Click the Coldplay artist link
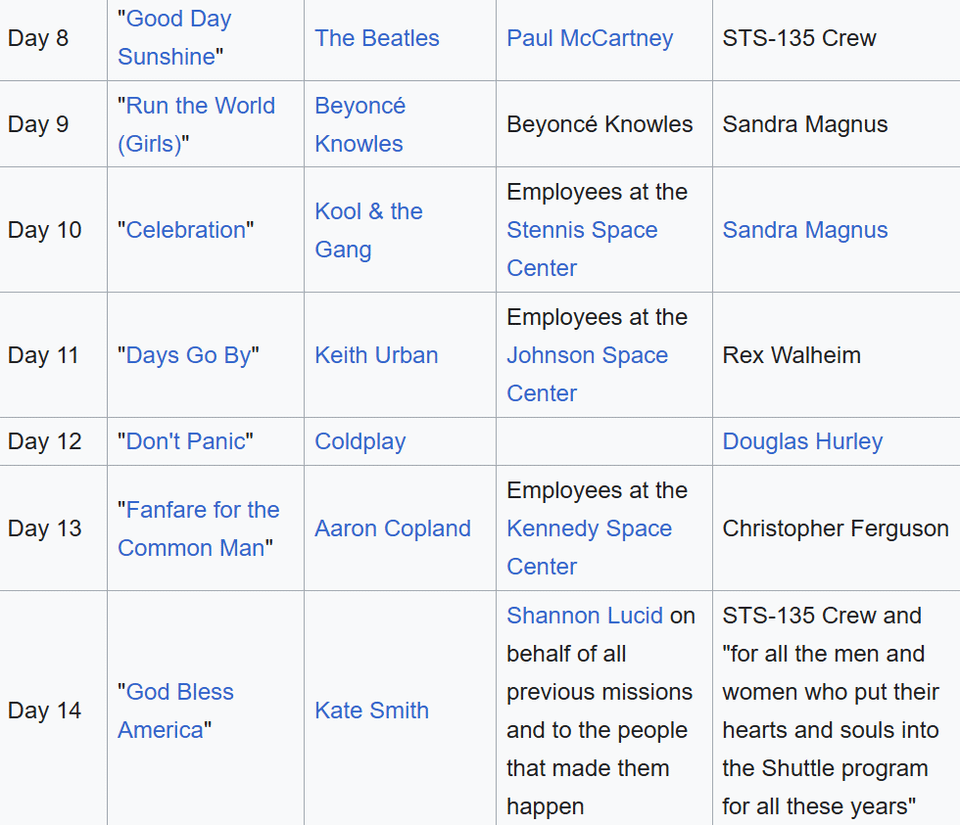Image resolution: width=960 pixels, height=825 pixels. pyautogui.click(x=360, y=441)
